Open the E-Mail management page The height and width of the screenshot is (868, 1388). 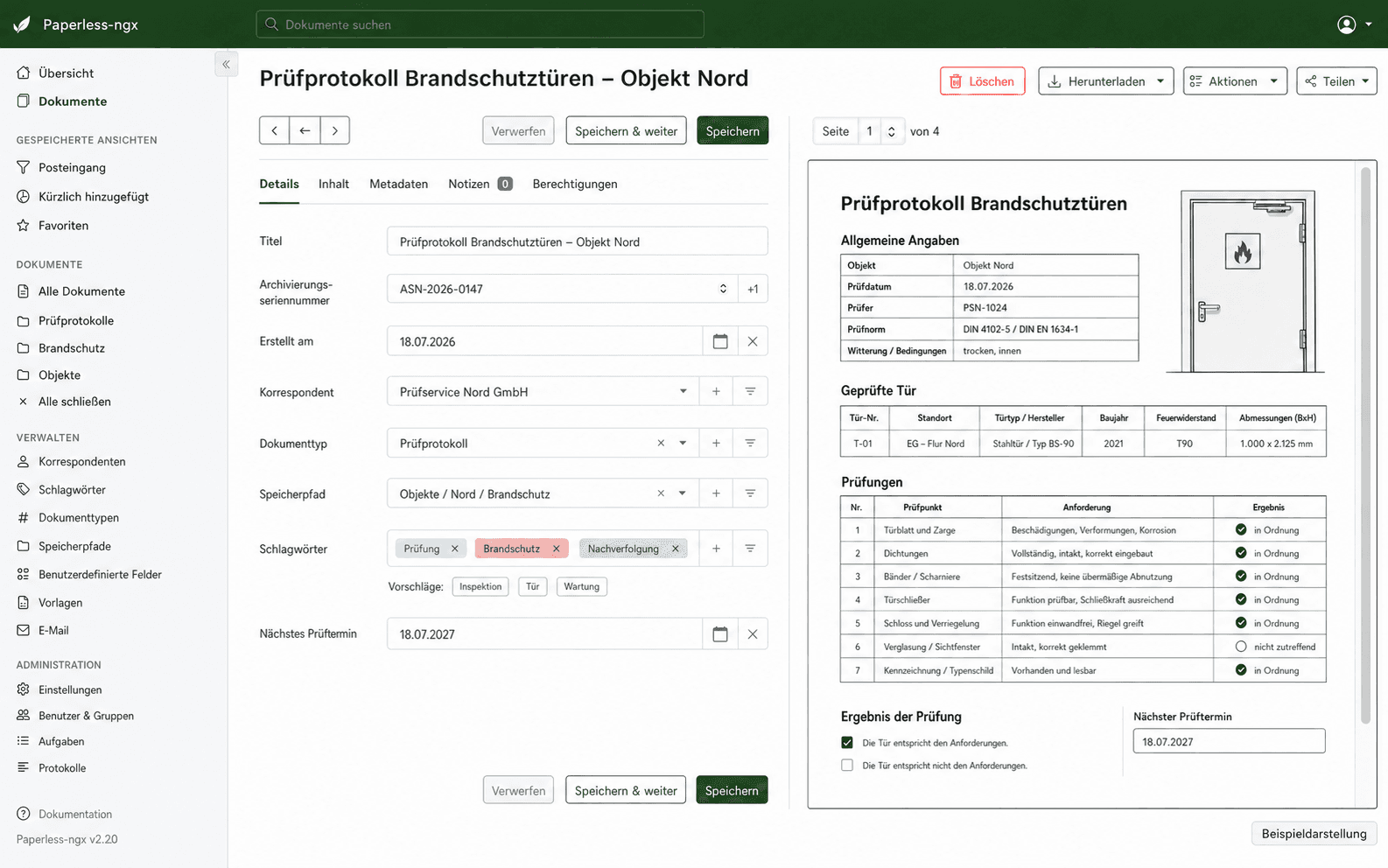tap(43, 630)
